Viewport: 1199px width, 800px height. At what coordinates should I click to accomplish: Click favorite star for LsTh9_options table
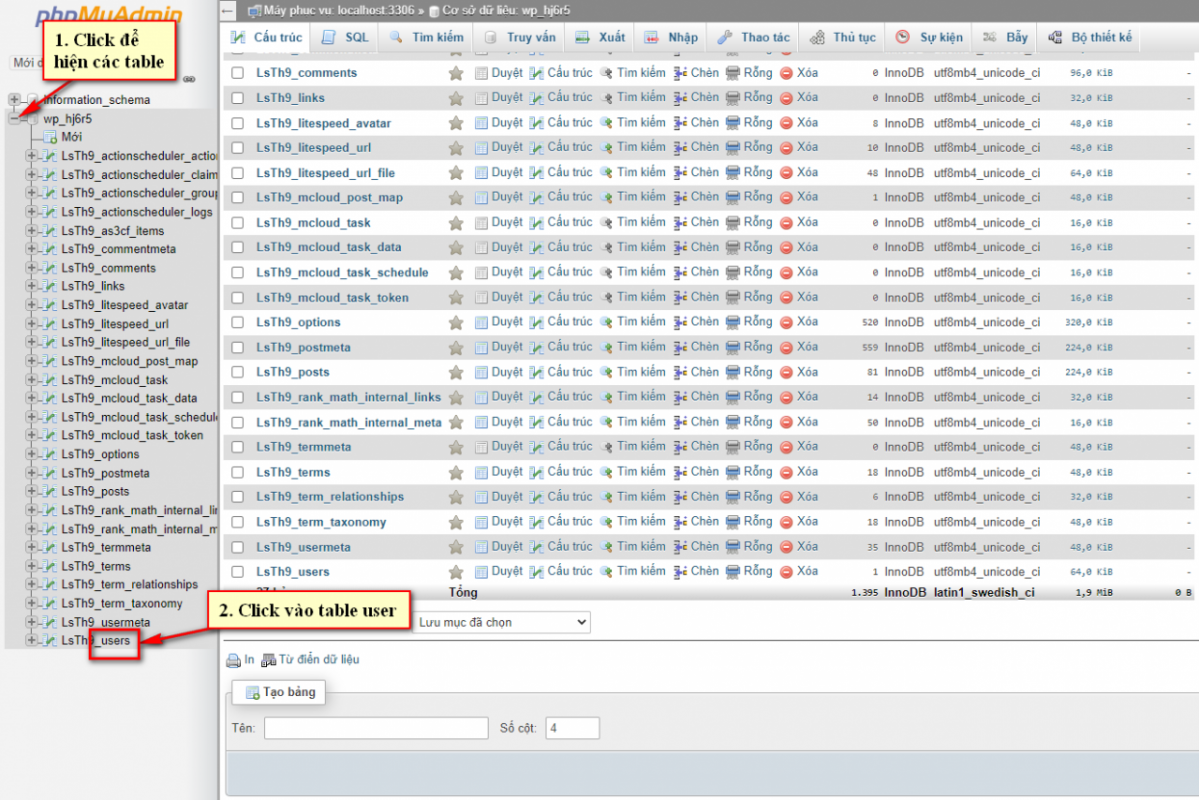[x=456, y=323]
